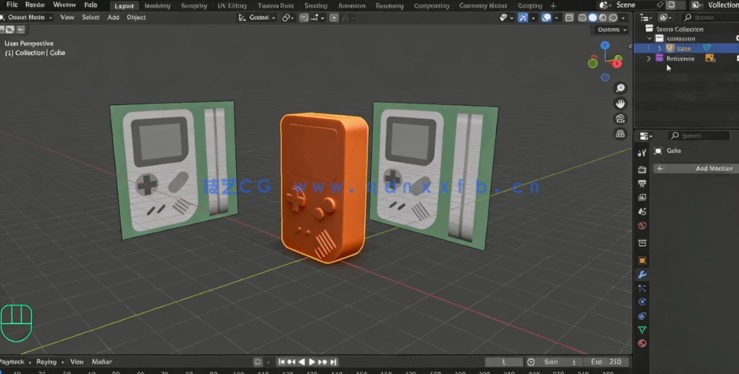Click the Add Modifier button

click(696, 169)
